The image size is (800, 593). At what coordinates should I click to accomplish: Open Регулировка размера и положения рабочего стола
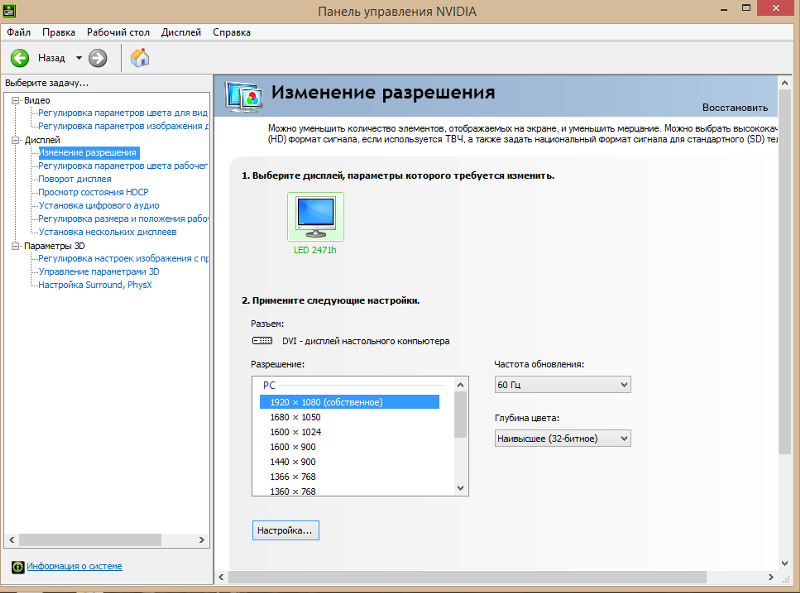click(123, 219)
